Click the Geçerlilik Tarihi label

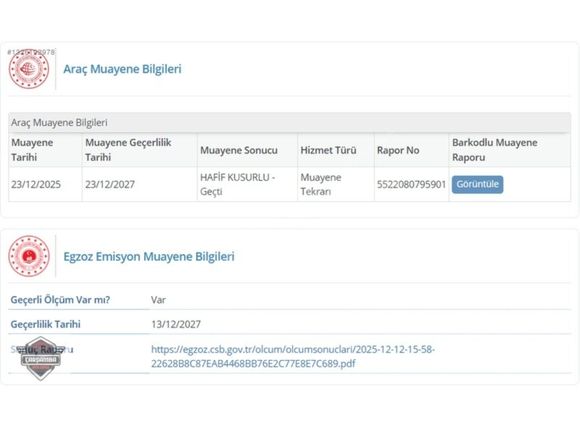coord(45,324)
